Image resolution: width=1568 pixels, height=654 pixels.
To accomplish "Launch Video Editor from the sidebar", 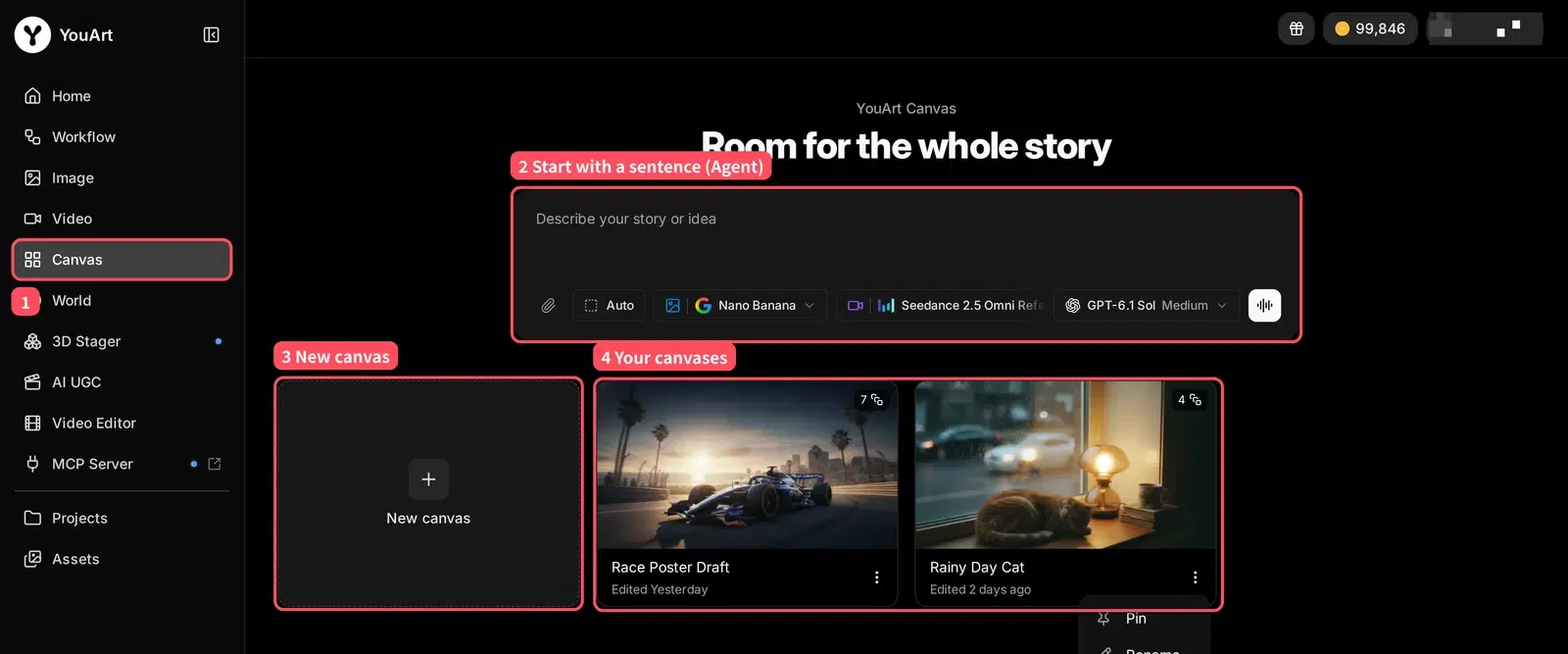I will [x=122, y=423].
